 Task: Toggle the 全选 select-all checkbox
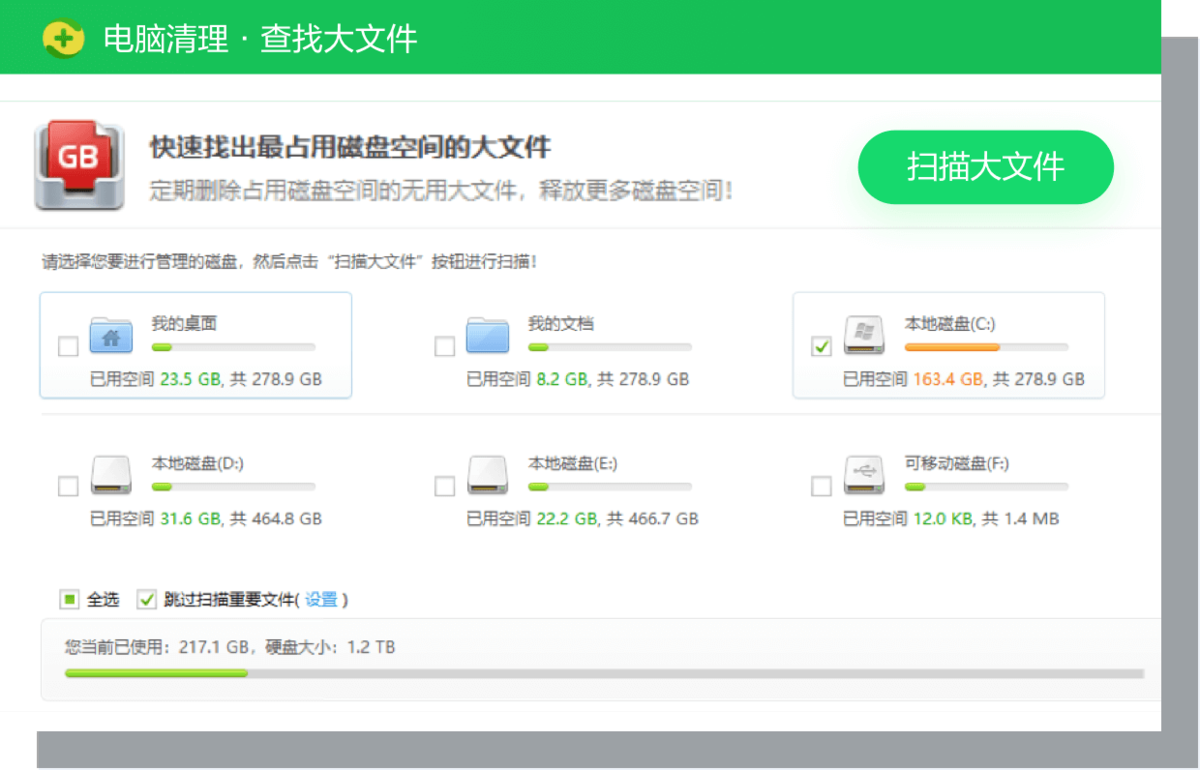68,599
